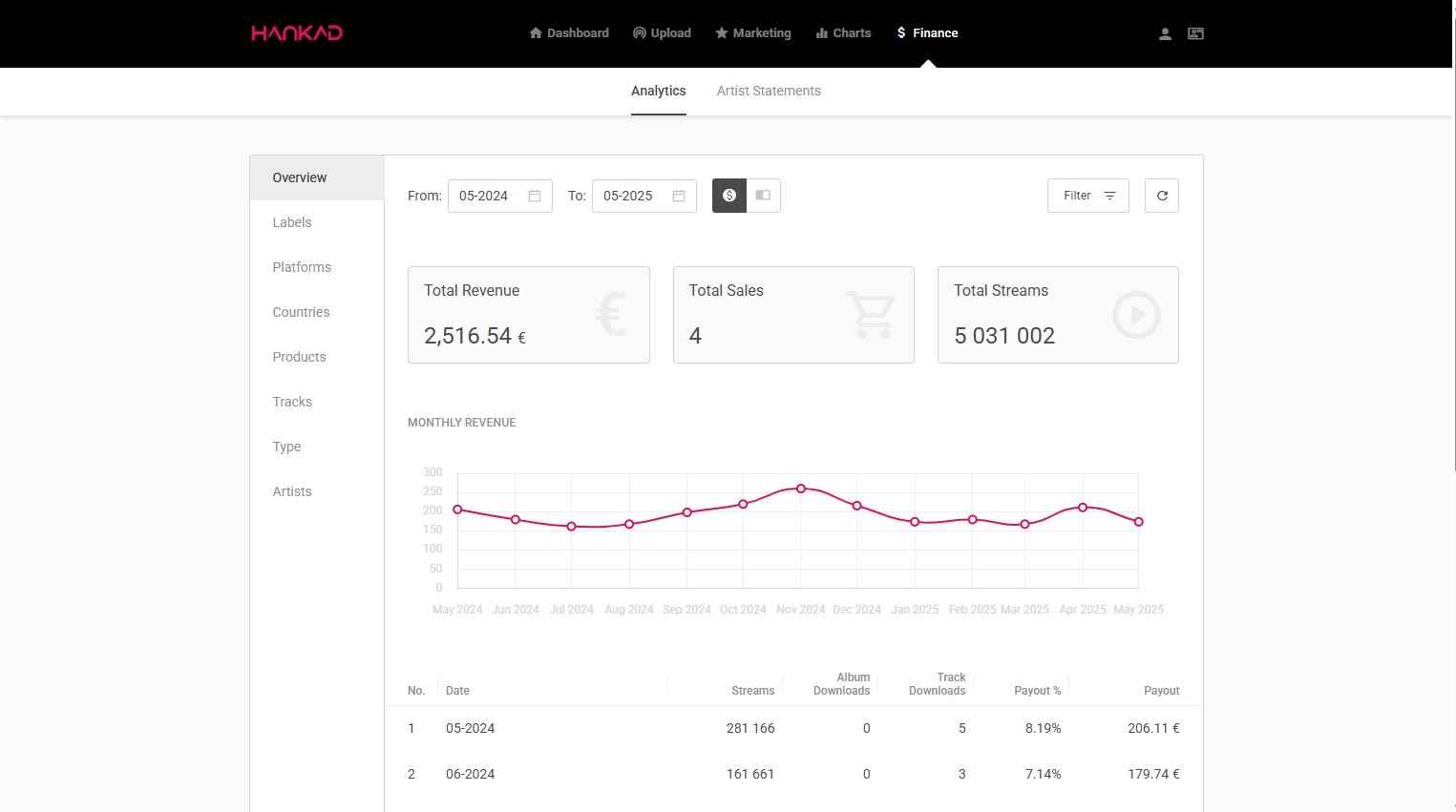1456x812 pixels.
Task: Refresh the analytics data
Action: (1162, 196)
